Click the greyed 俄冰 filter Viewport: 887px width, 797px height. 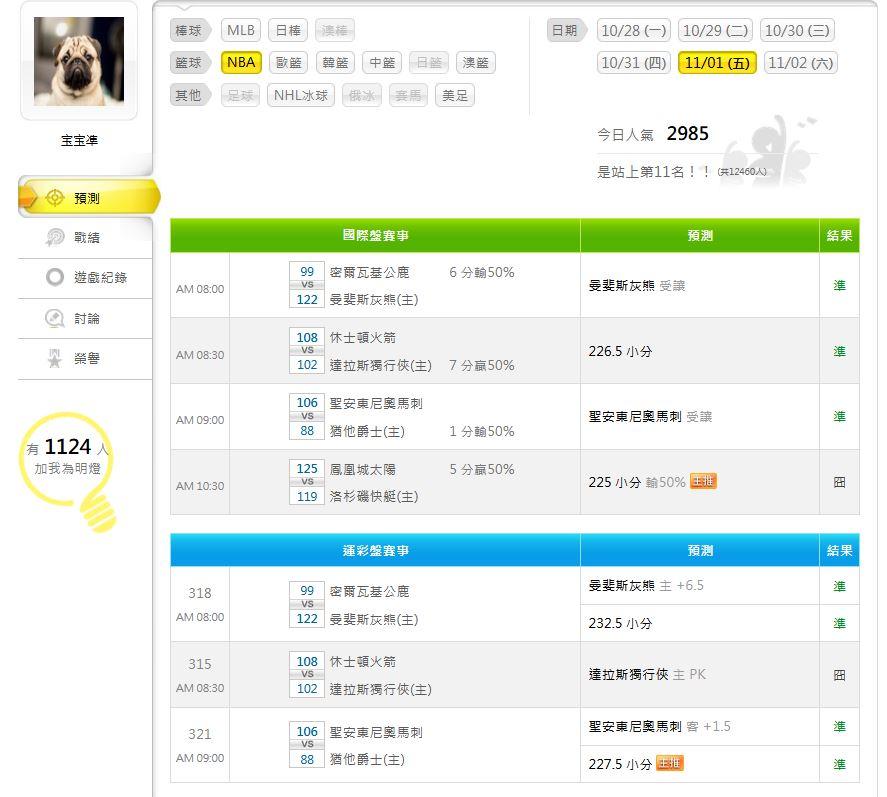[362, 95]
